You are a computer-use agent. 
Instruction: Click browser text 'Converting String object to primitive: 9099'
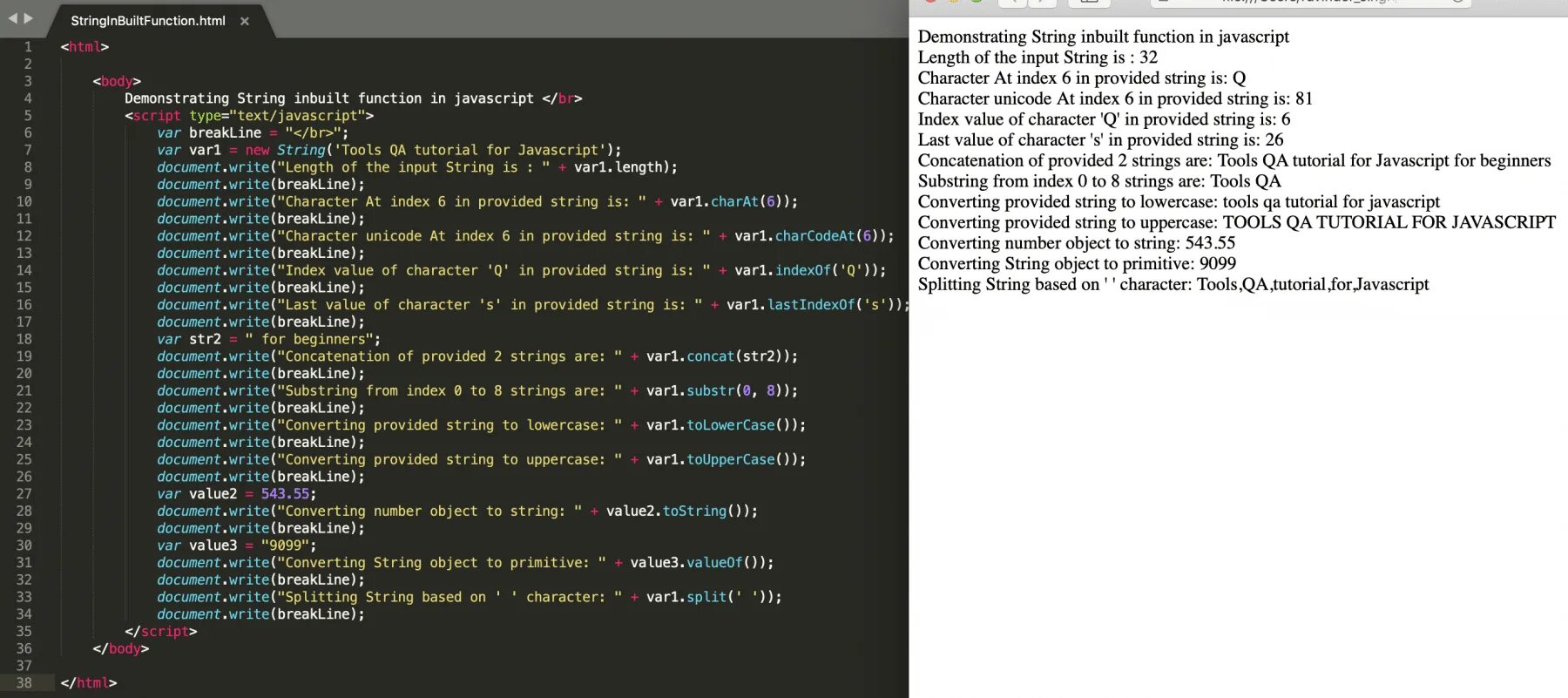pos(1078,264)
